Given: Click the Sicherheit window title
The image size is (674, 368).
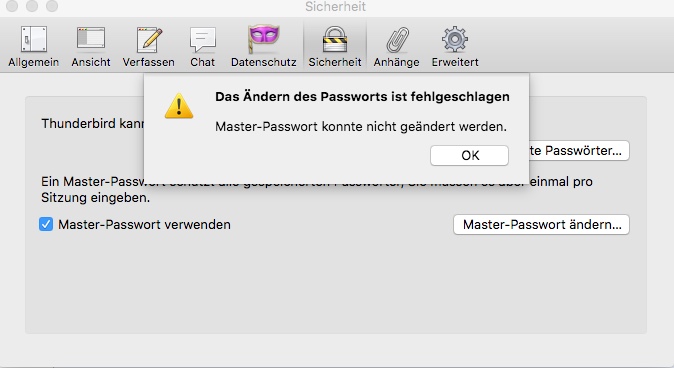Looking at the screenshot, I should [336, 6].
